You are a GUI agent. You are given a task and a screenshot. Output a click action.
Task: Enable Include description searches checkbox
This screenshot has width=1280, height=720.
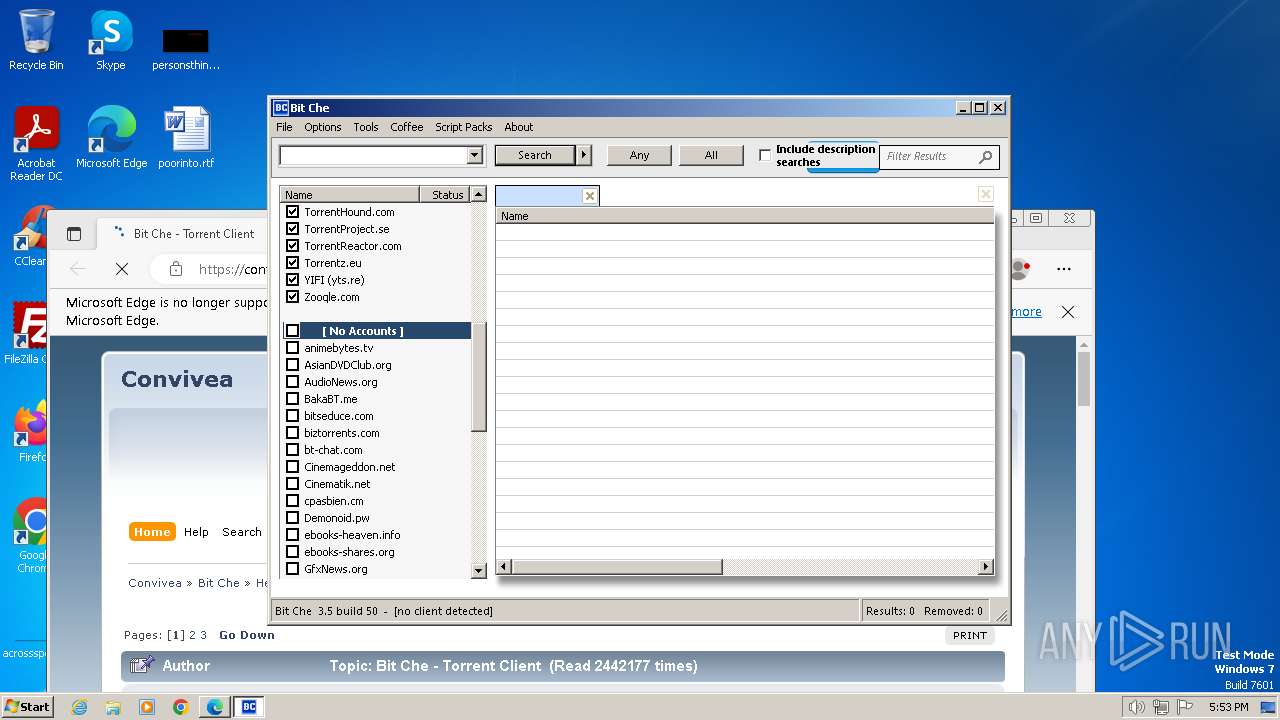point(765,156)
